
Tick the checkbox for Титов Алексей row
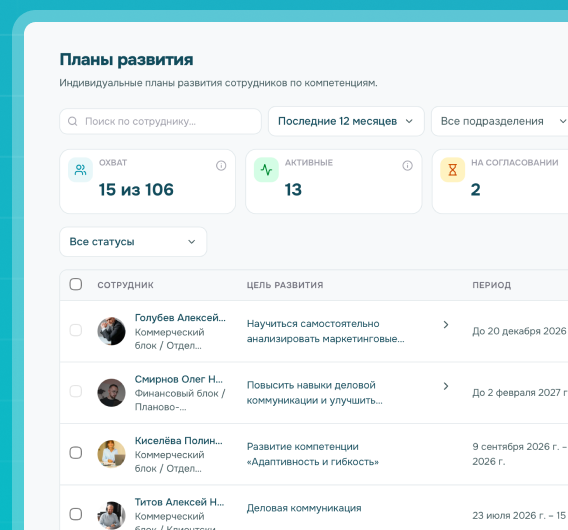coord(76,514)
